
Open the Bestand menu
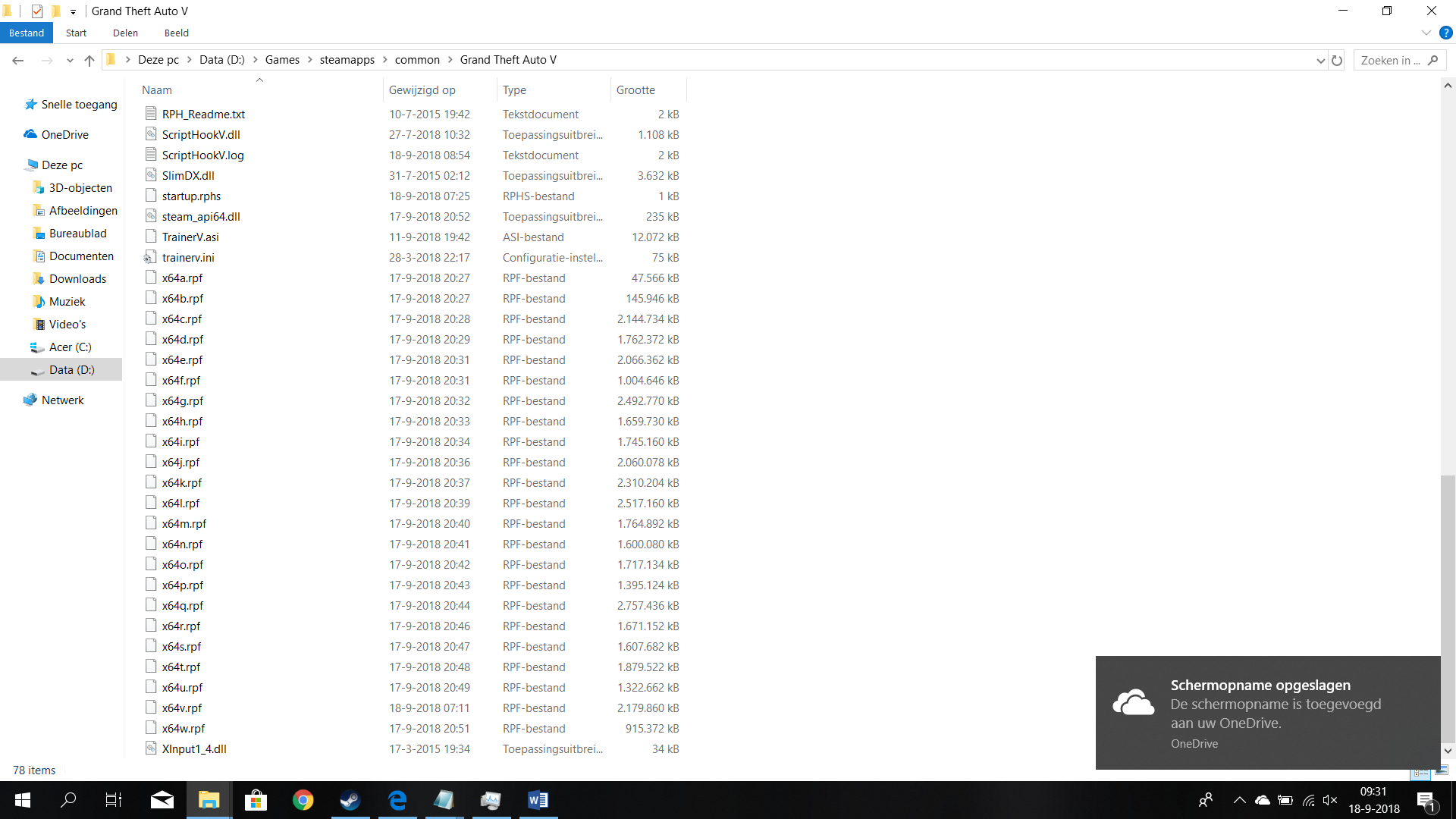(x=27, y=33)
